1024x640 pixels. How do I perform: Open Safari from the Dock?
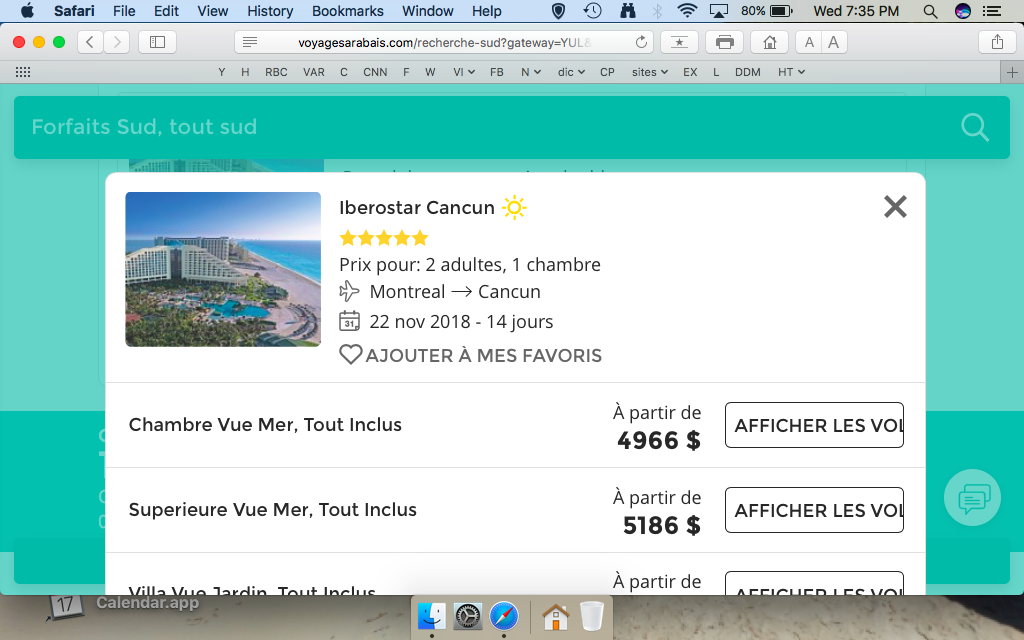click(x=504, y=616)
